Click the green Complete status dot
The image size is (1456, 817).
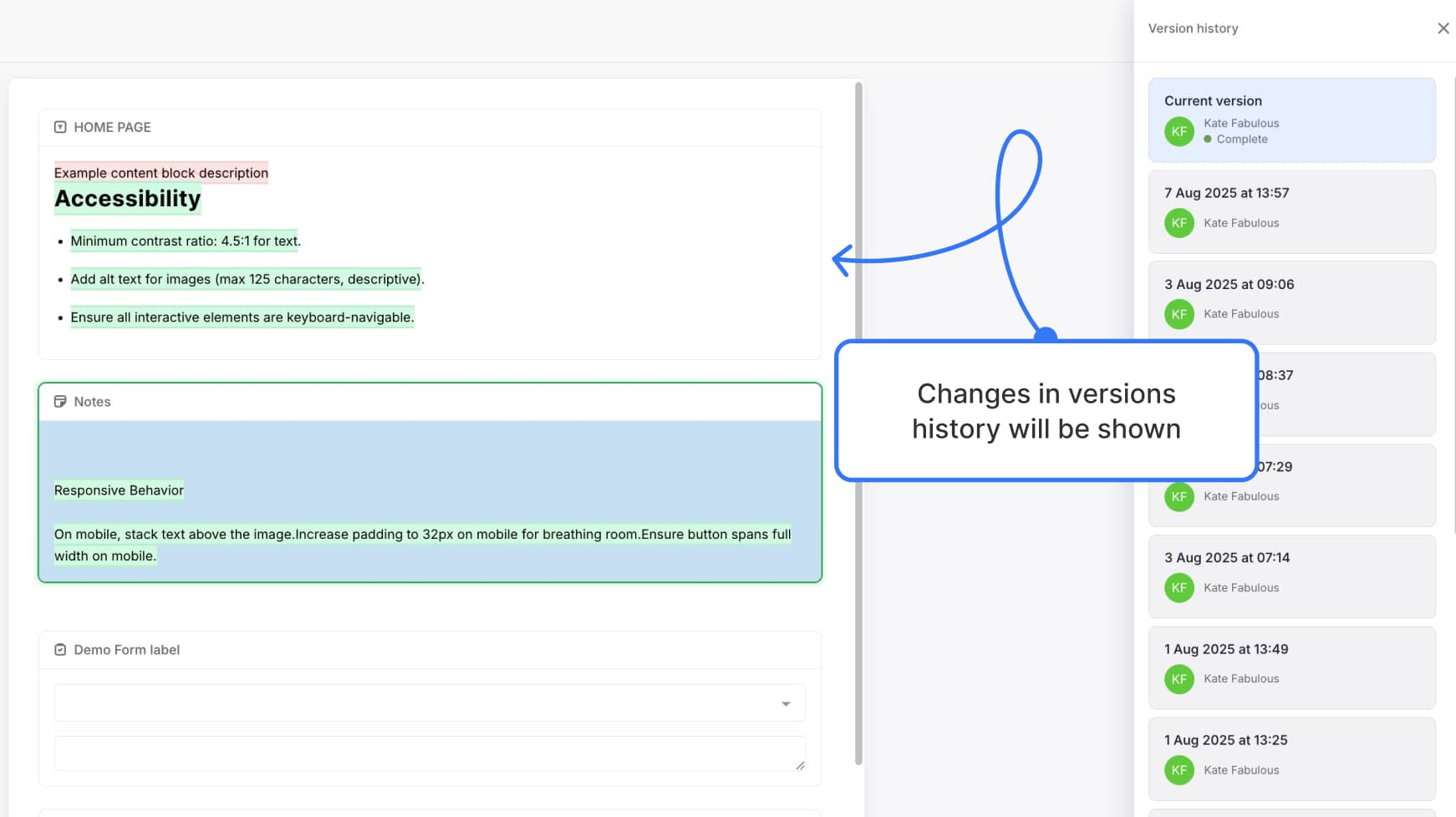click(1208, 140)
